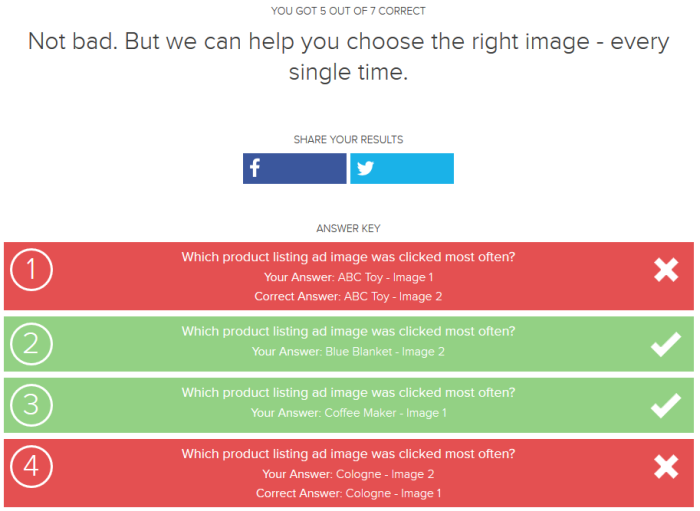Click Correct Answer: ABC Toy - Image 2 text

click(x=348, y=297)
